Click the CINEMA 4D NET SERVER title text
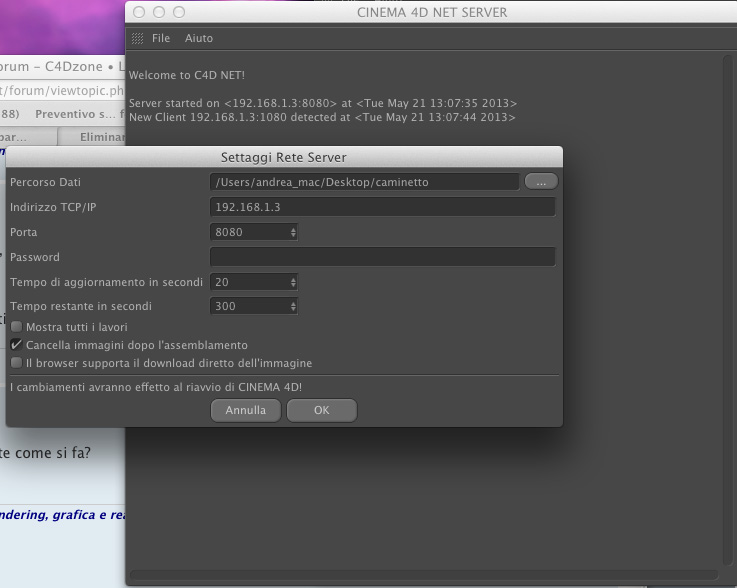The height and width of the screenshot is (588, 737). click(432, 12)
